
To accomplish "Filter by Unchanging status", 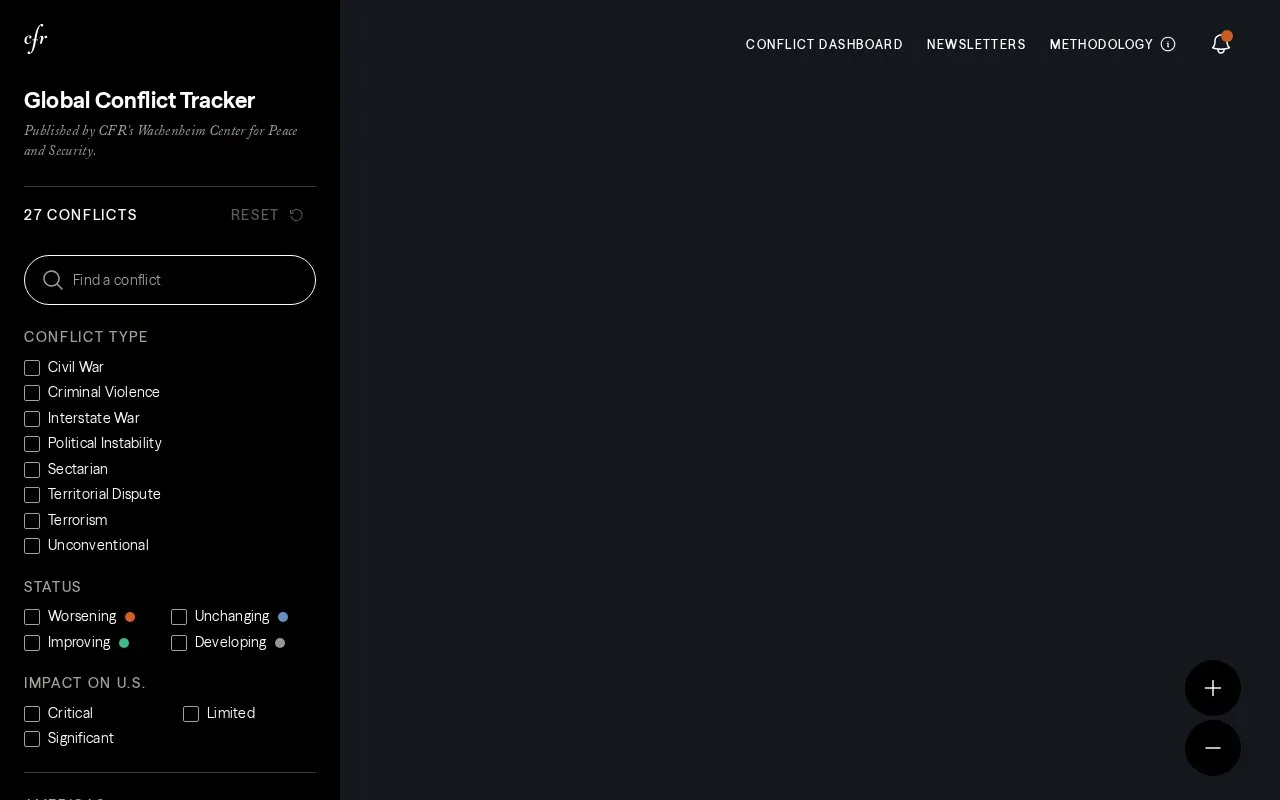I will pyautogui.click(x=179, y=617).
